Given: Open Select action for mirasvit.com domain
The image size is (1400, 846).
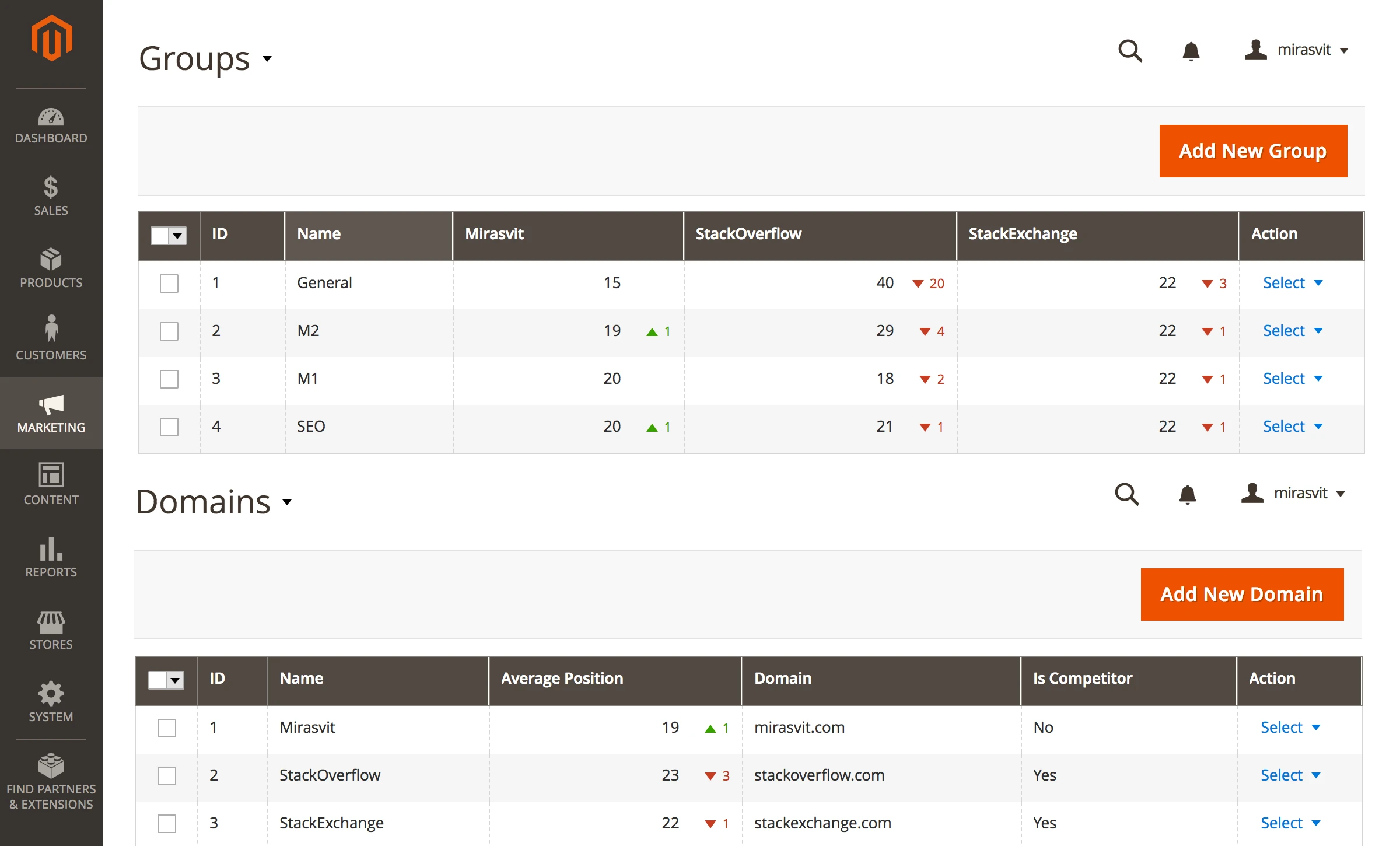Looking at the screenshot, I should (1290, 728).
